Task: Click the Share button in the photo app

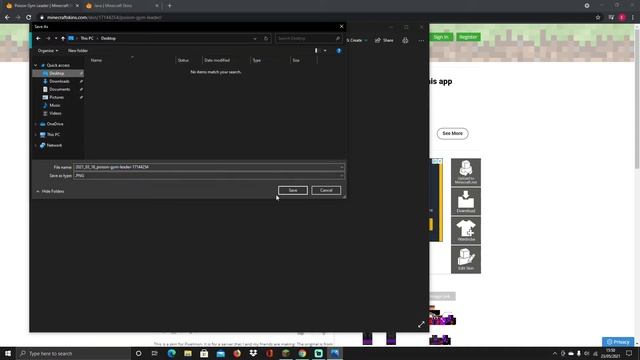Action: click(x=384, y=40)
